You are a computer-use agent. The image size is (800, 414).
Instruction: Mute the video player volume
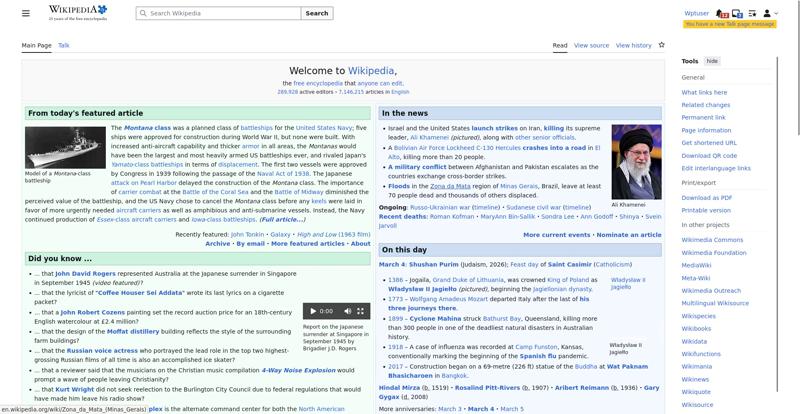click(346, 311)
